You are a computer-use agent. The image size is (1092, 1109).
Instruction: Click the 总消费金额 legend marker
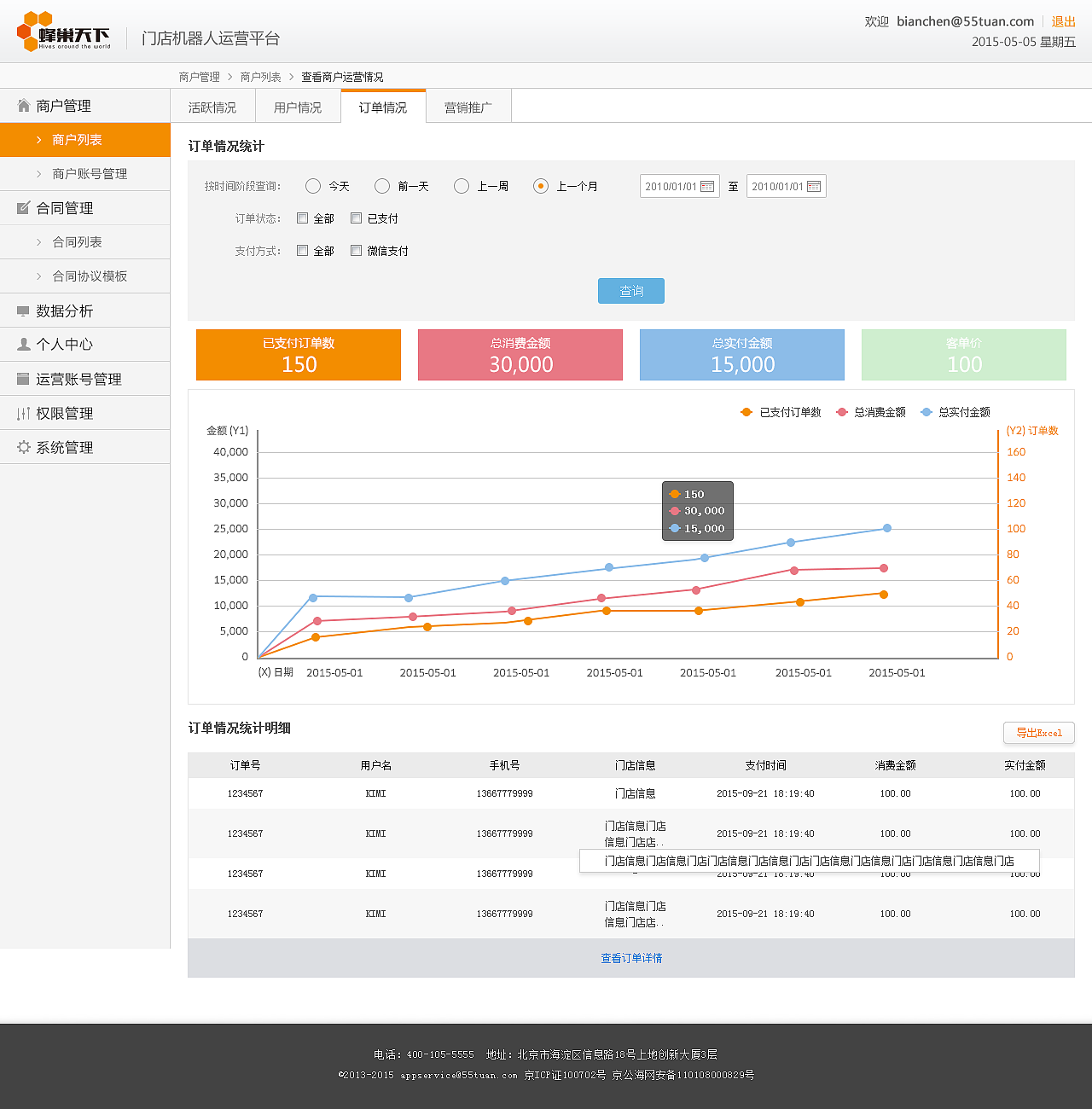point(842,412)
